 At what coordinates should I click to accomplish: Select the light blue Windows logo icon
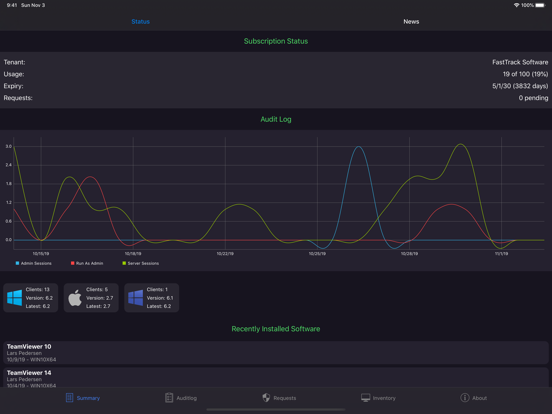(14, 298)
